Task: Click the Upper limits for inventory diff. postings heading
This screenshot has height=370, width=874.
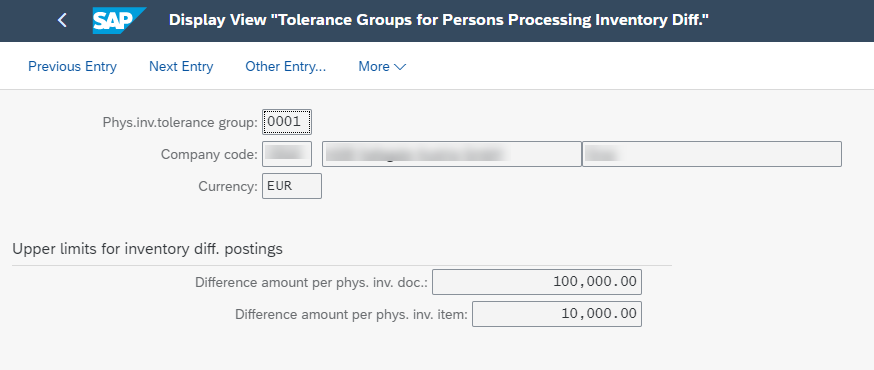Action: tap(148, 249)
